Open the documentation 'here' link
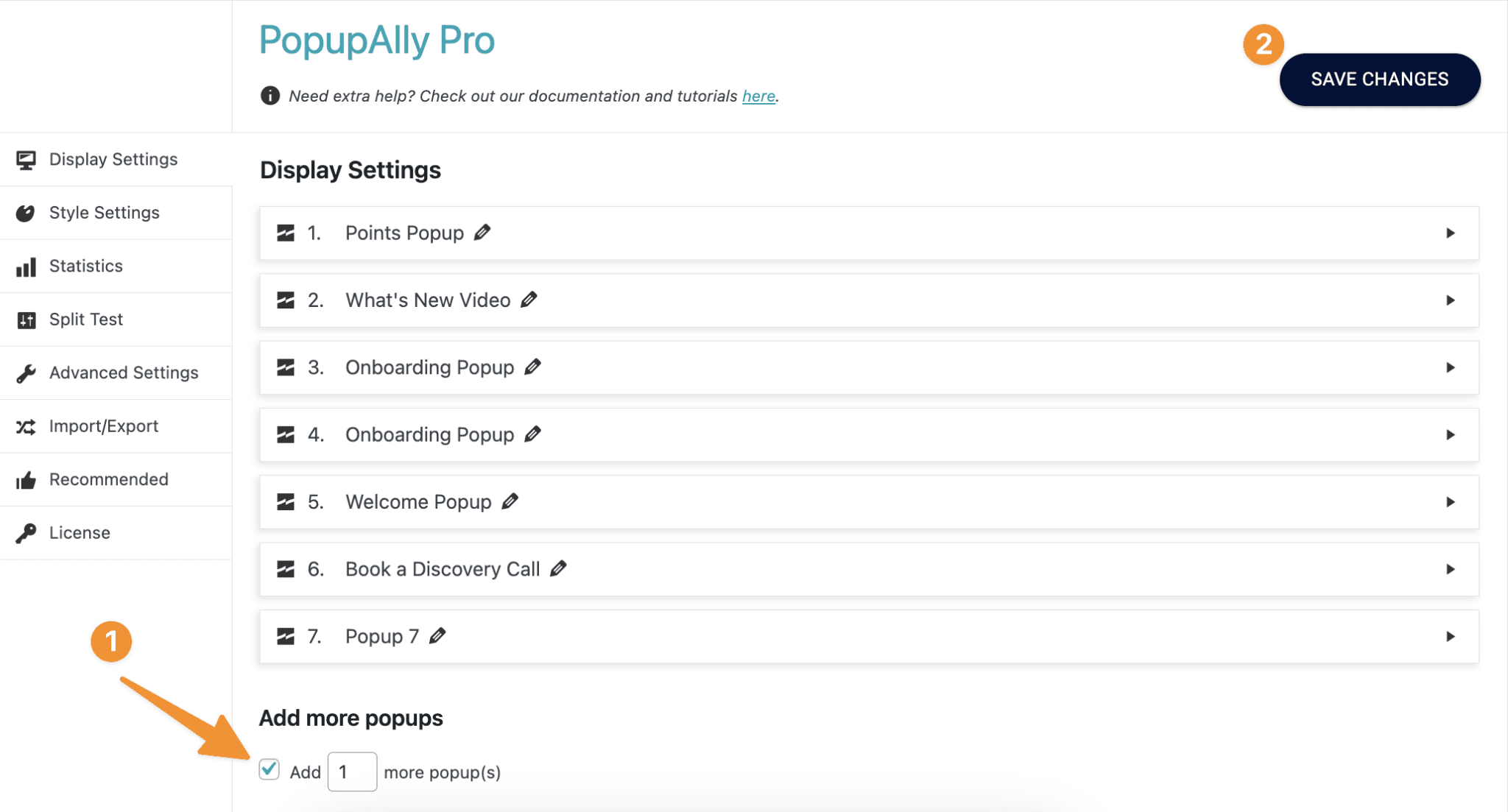The height and width of the screenshot is (812, 1508). coord(758,96)
